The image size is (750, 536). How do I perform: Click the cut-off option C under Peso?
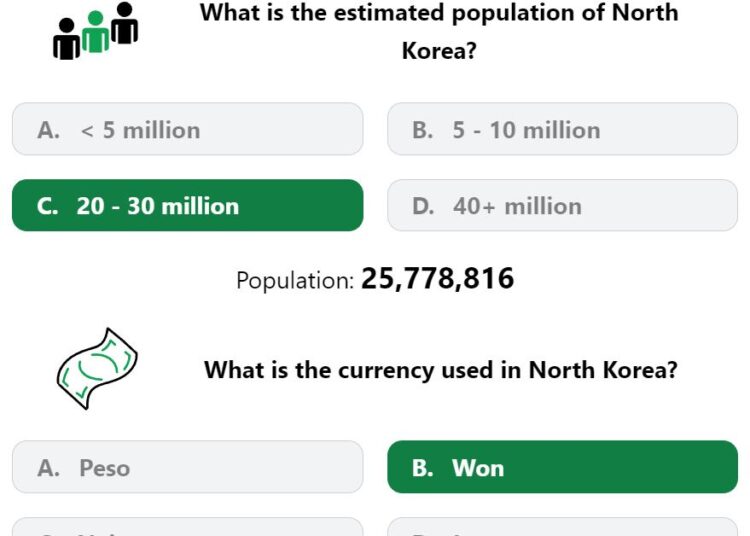[x=188, y=527]
